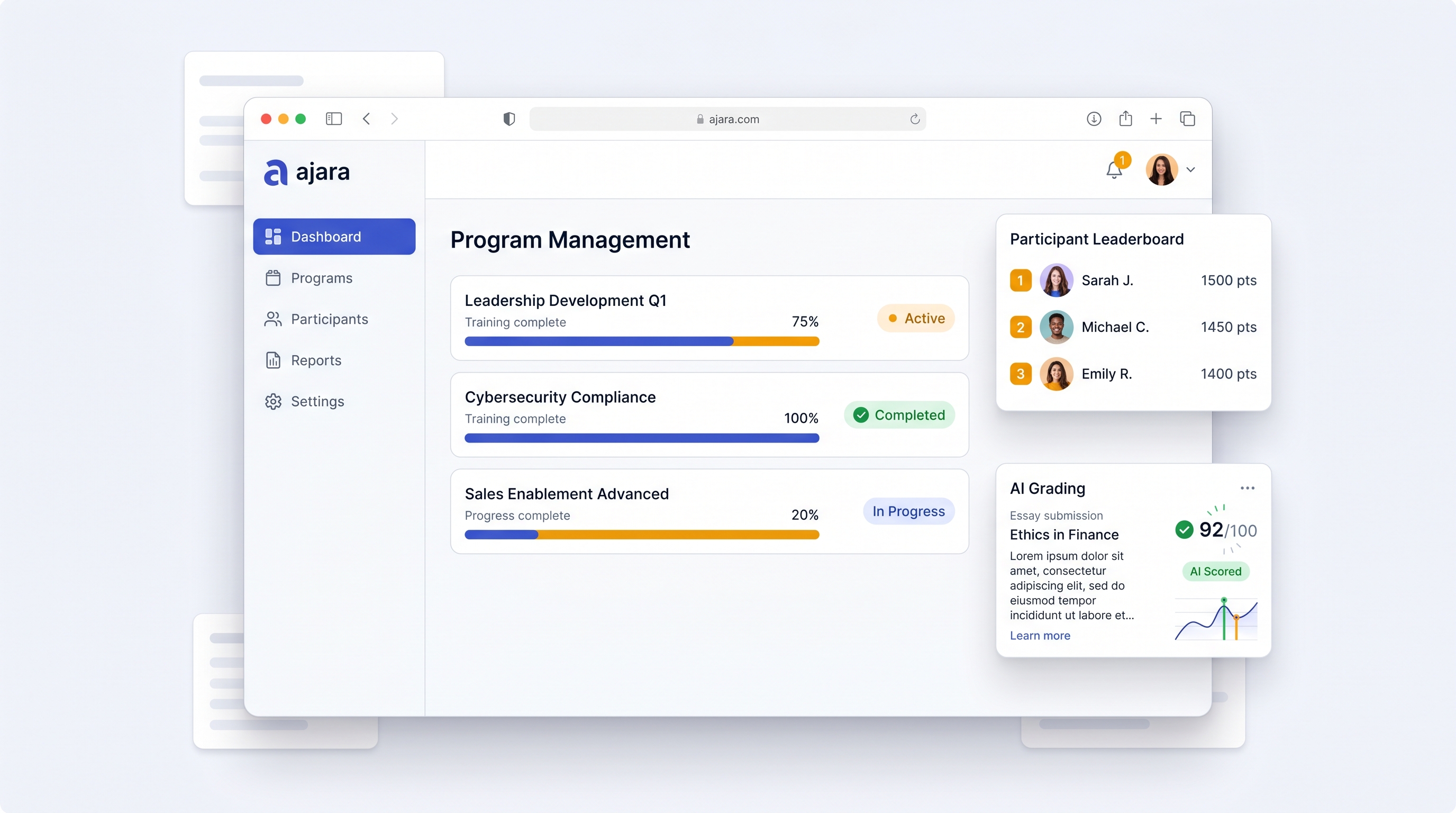Viewport: 1456px width, 813px height.
Task: Open the Cybersecurity Compliance program title
Action: pyautogui.click(x=560, y=397)
